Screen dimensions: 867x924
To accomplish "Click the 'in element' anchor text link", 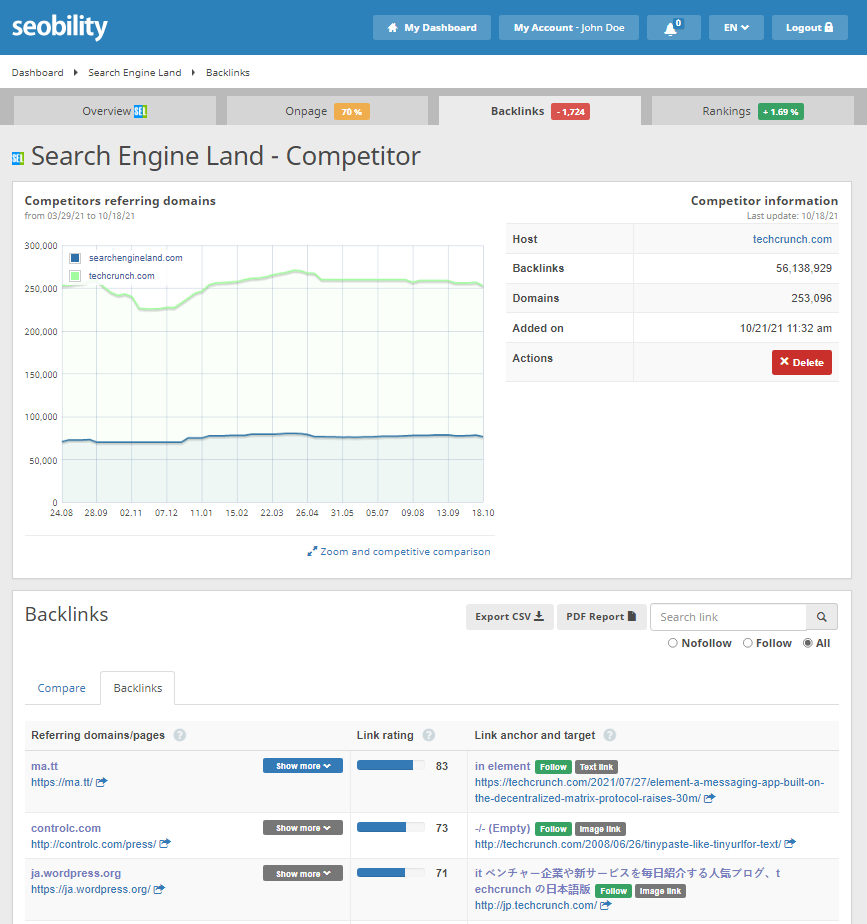I will [x=503, y=766].
